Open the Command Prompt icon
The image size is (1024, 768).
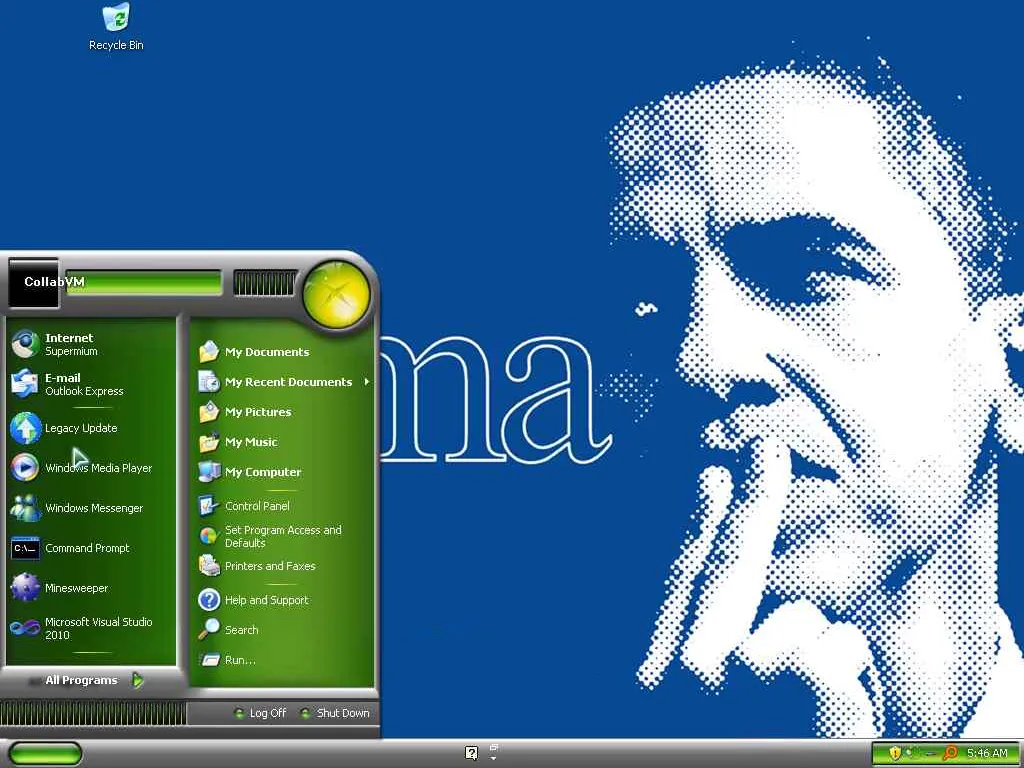[x=25, y=548]
